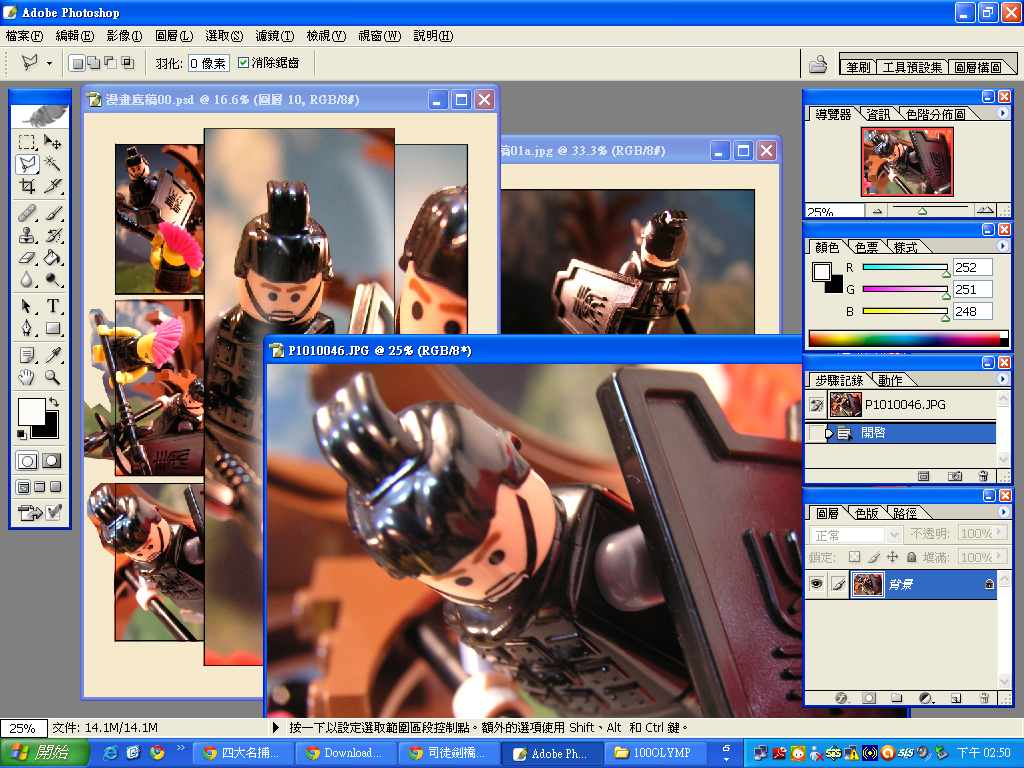Switch to the 動作 tab

(889, 380)
